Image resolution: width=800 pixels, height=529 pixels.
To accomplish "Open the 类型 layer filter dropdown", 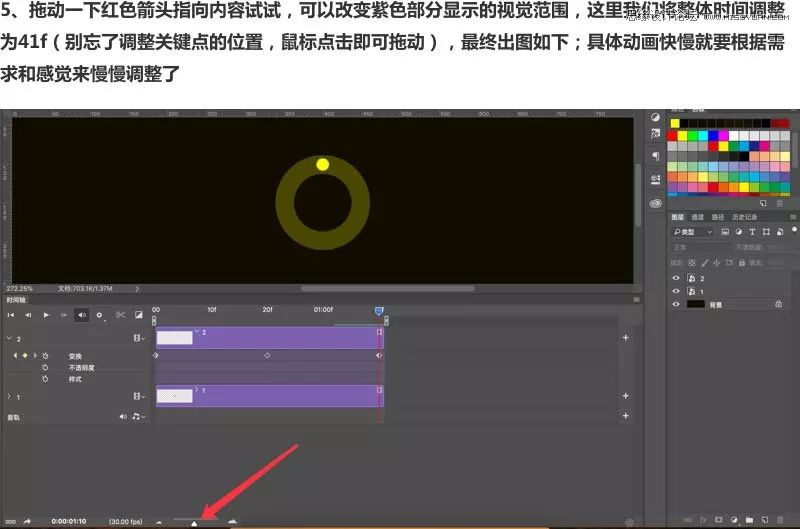I will (692, 232).
